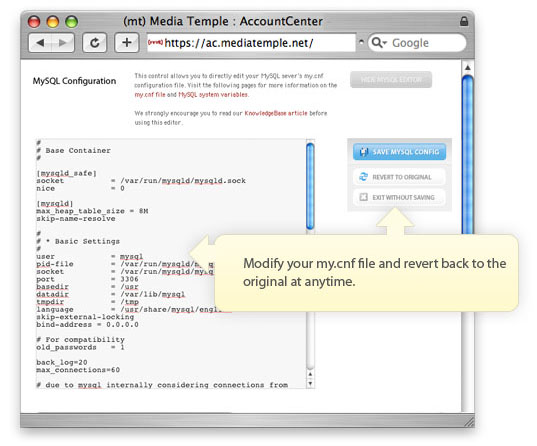
Task: Click the ac.mediatemple.net address field
Action: point(251,43)
